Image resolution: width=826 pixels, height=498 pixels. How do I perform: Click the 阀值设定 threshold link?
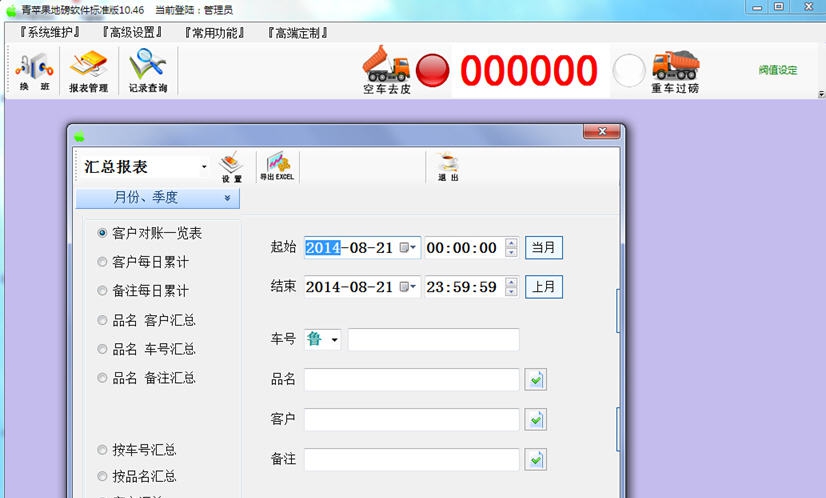[x=778, y=70]
